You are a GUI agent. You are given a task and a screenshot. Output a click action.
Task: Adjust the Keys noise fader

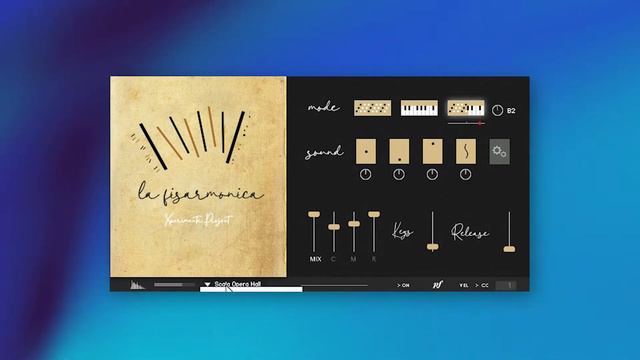coord(433,247)
